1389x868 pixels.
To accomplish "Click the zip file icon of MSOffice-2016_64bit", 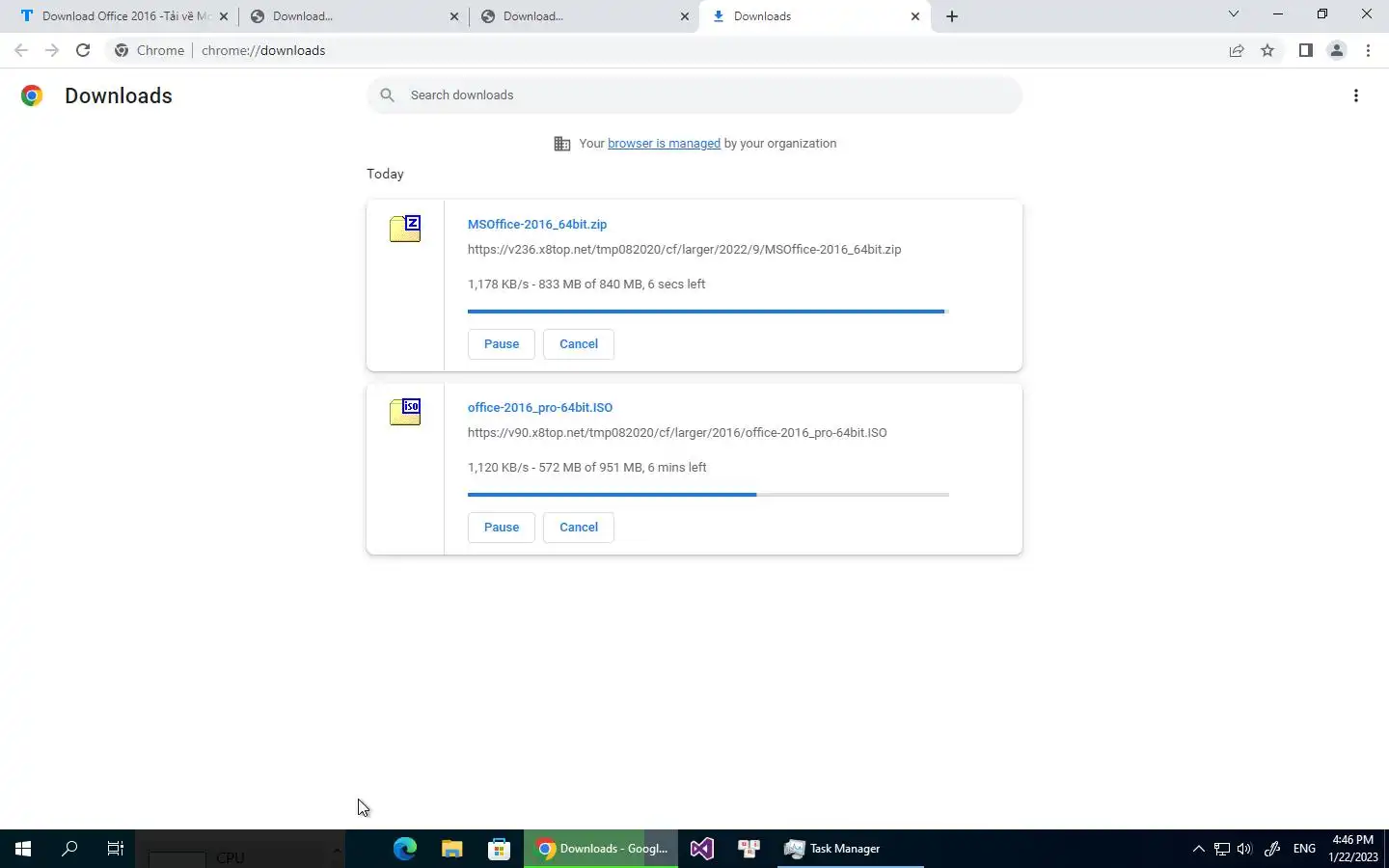I will tap(405, 229).
